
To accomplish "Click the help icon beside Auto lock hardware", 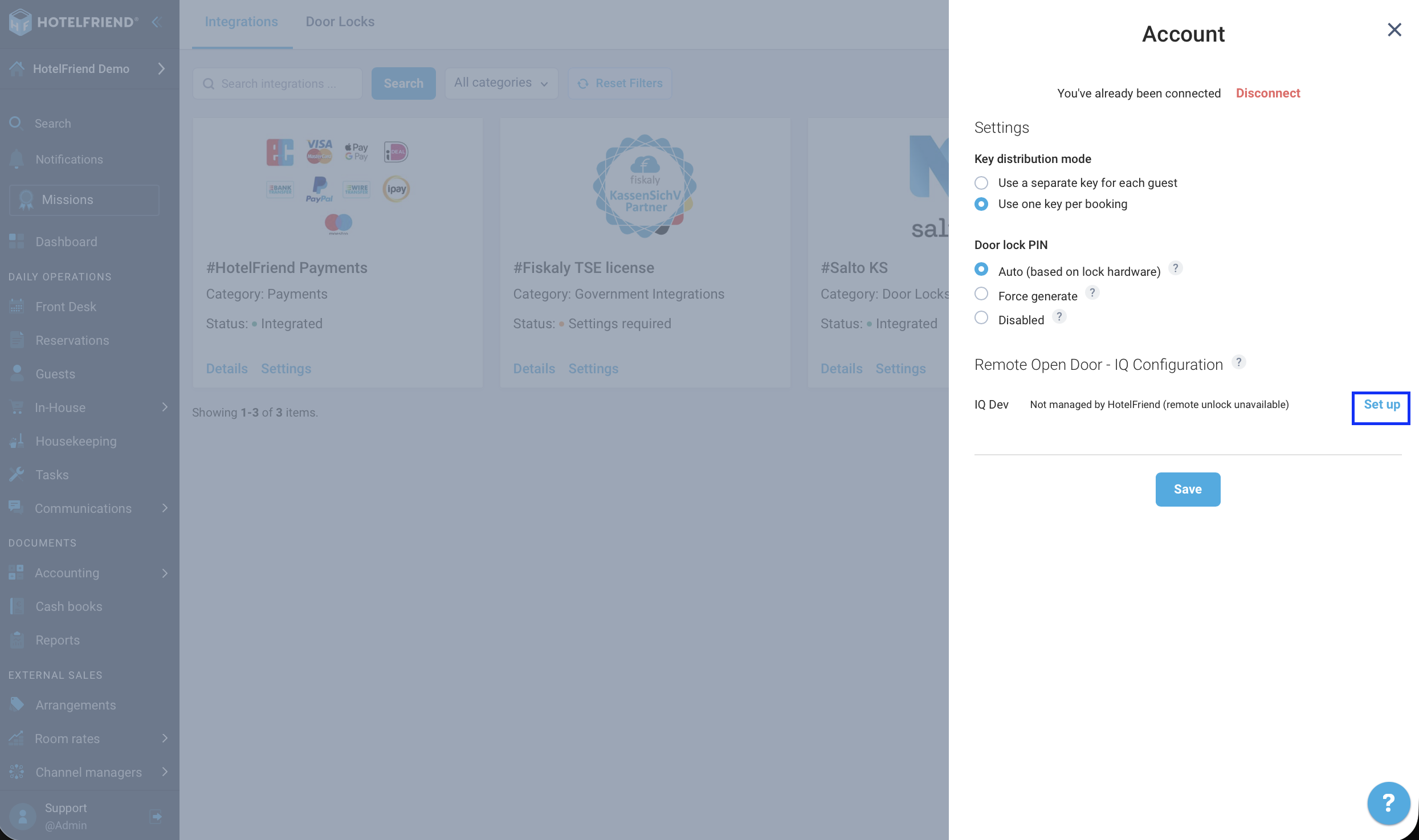I will tap(1175, 268).
